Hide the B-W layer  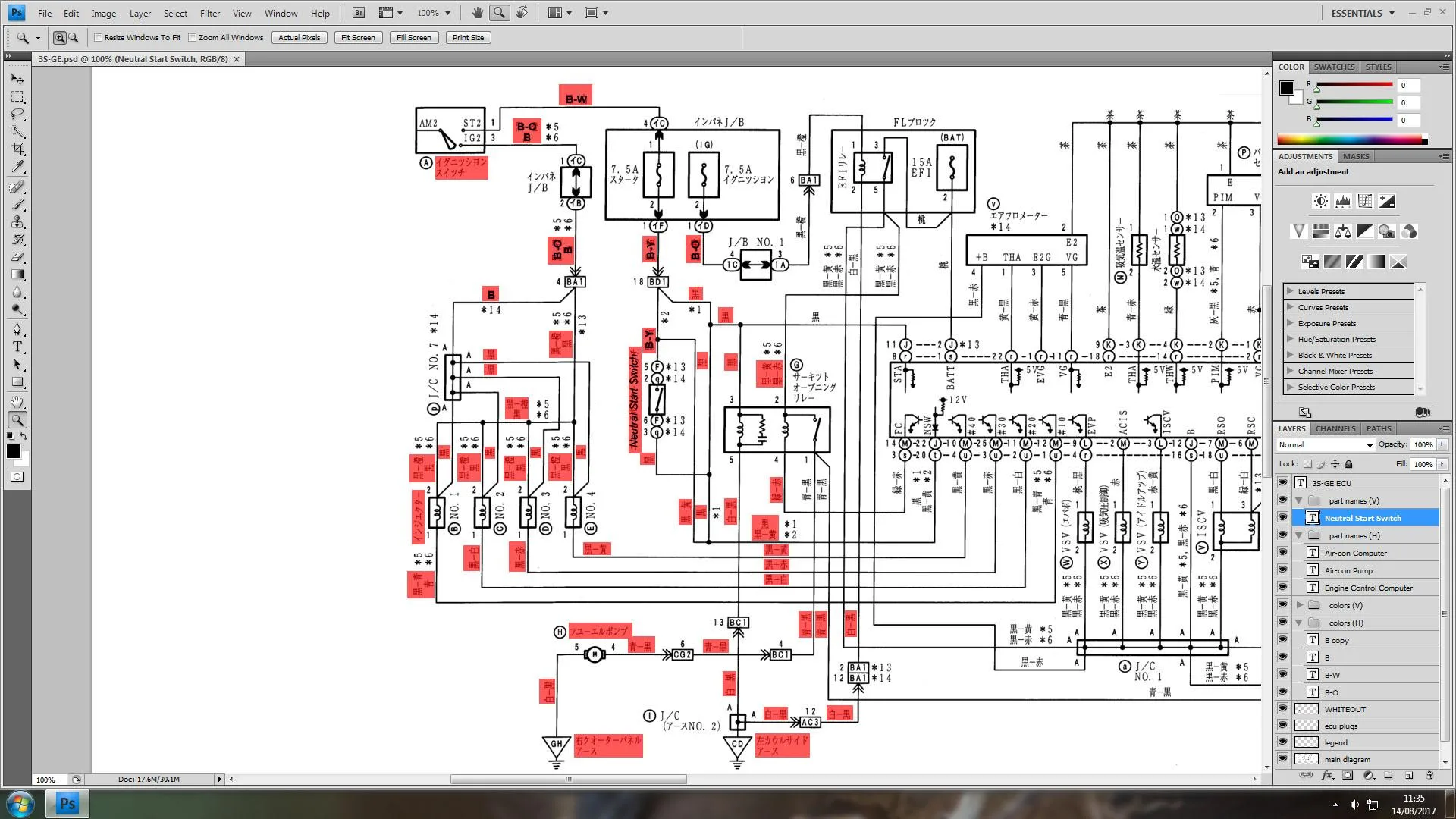click(x=1282, y=675)
